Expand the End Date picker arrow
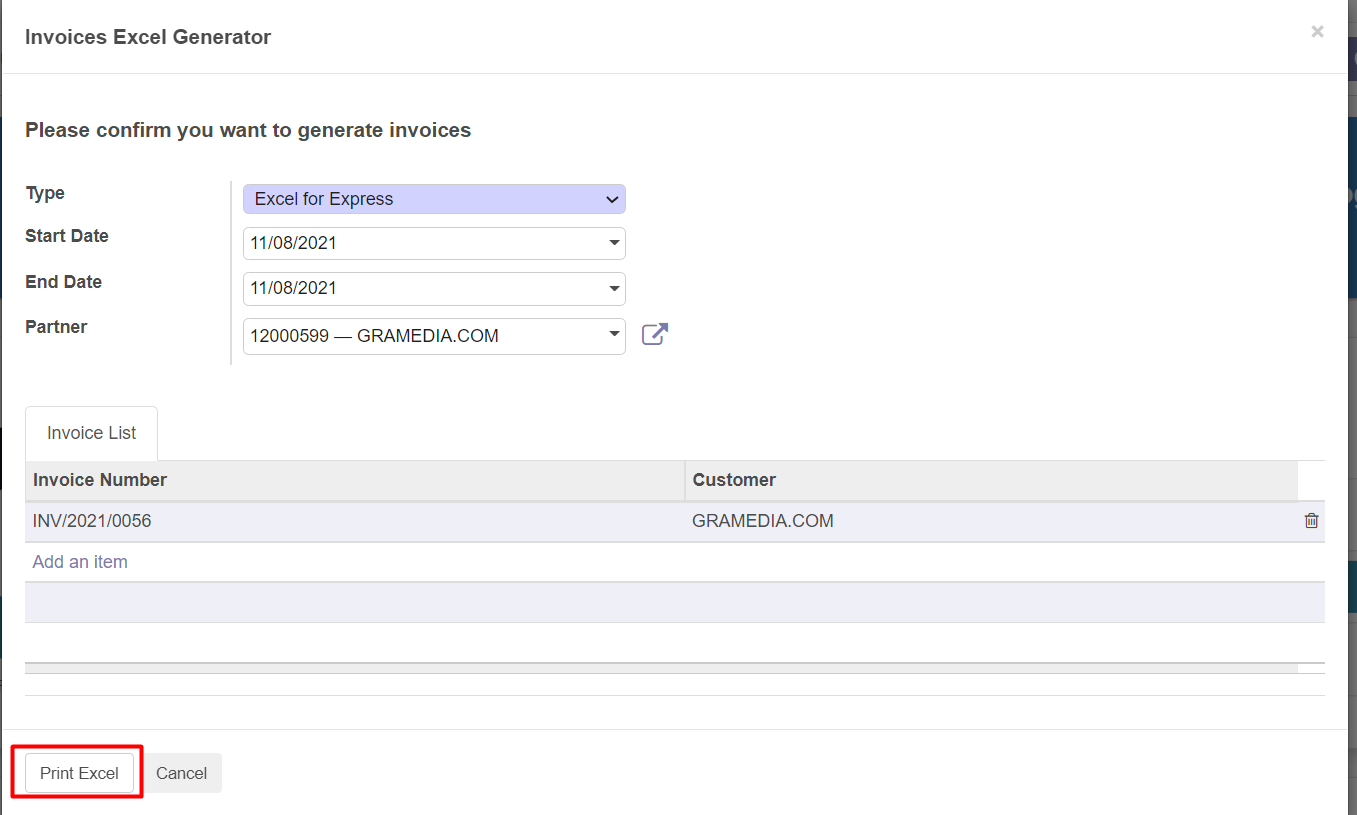The height and width of the screenshot is (815, 1357). point(613,289)
